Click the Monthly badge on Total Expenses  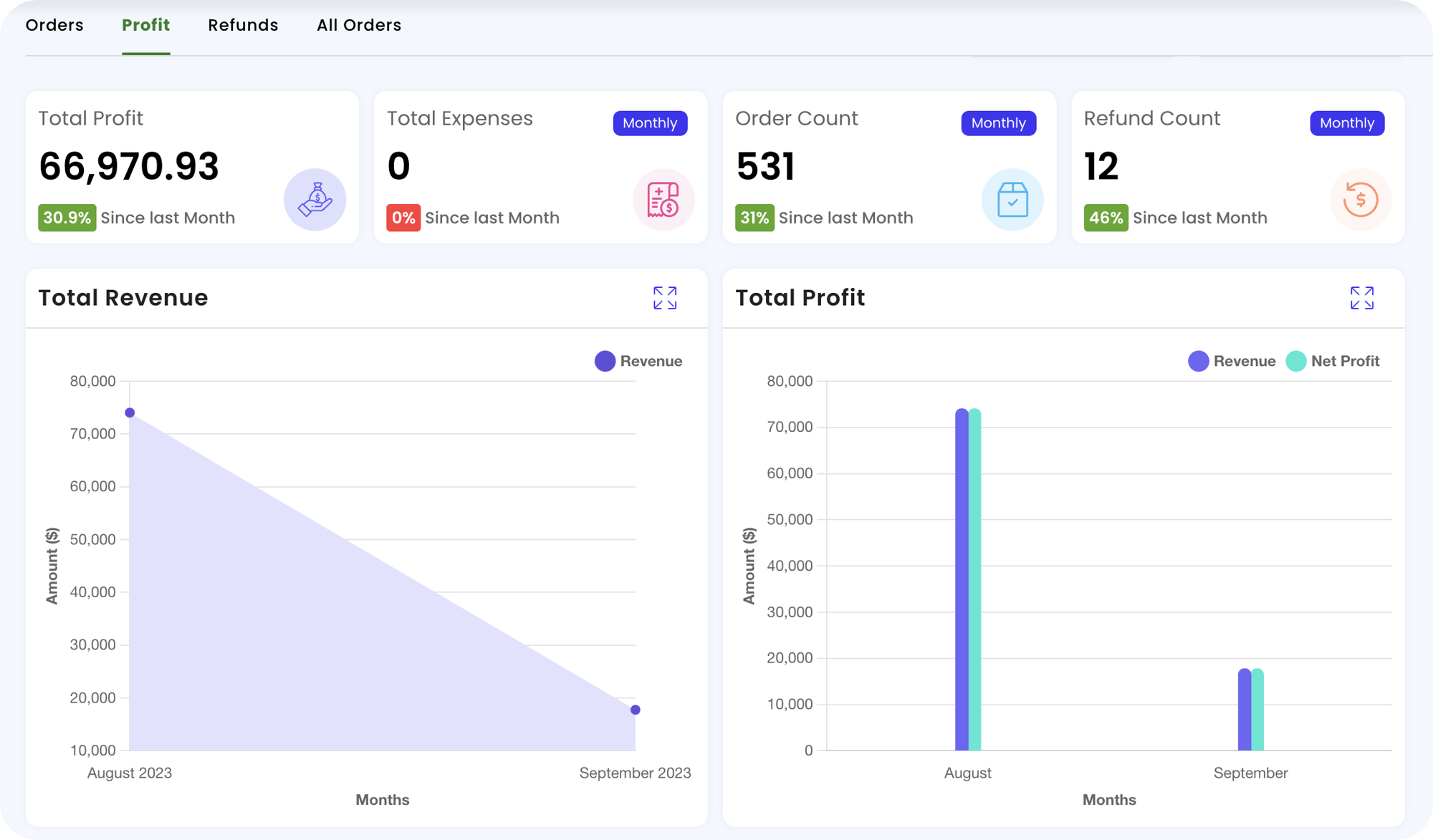coord(650,122)
